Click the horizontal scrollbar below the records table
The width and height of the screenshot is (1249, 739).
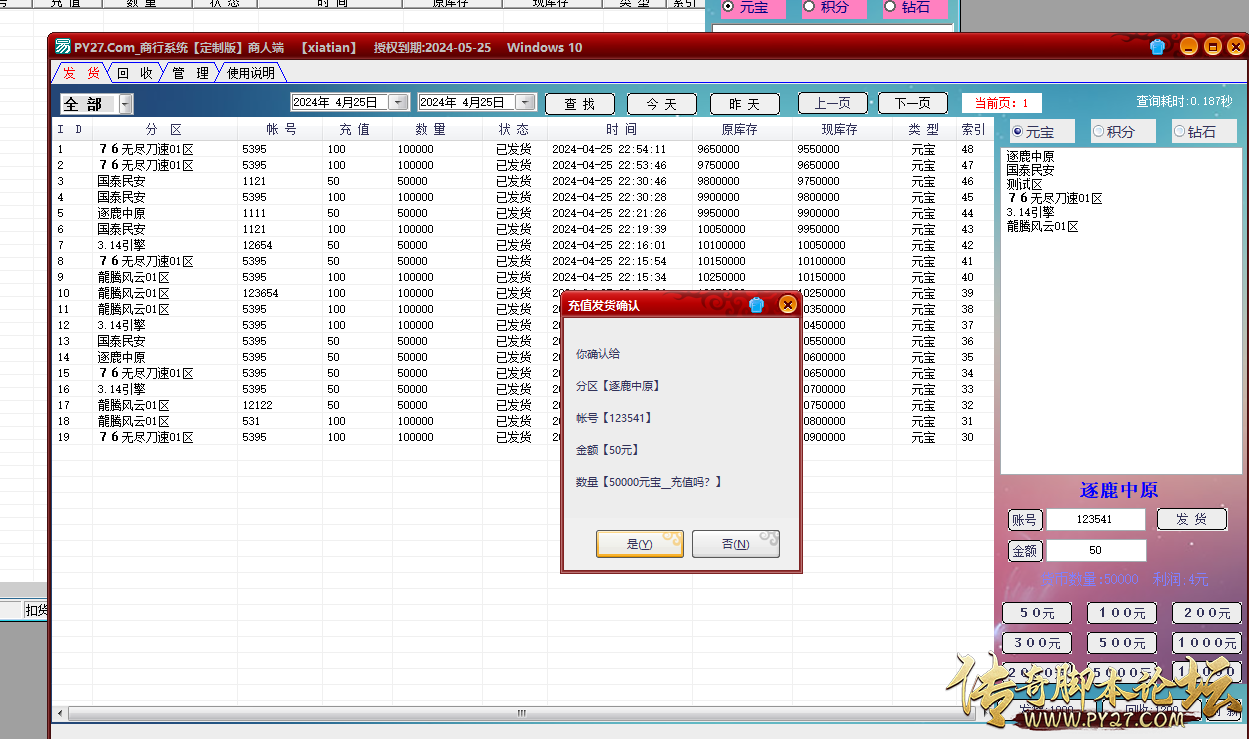pos(520,713)
